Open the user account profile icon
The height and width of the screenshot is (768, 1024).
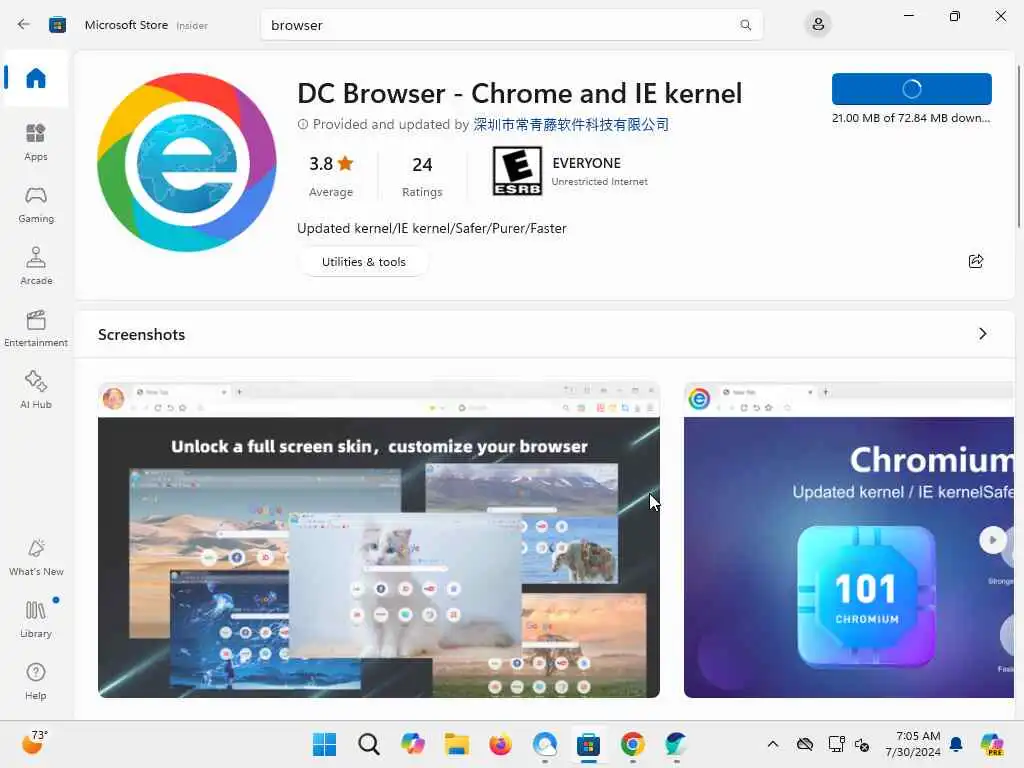pyautogui.click(x=818, y=25)
